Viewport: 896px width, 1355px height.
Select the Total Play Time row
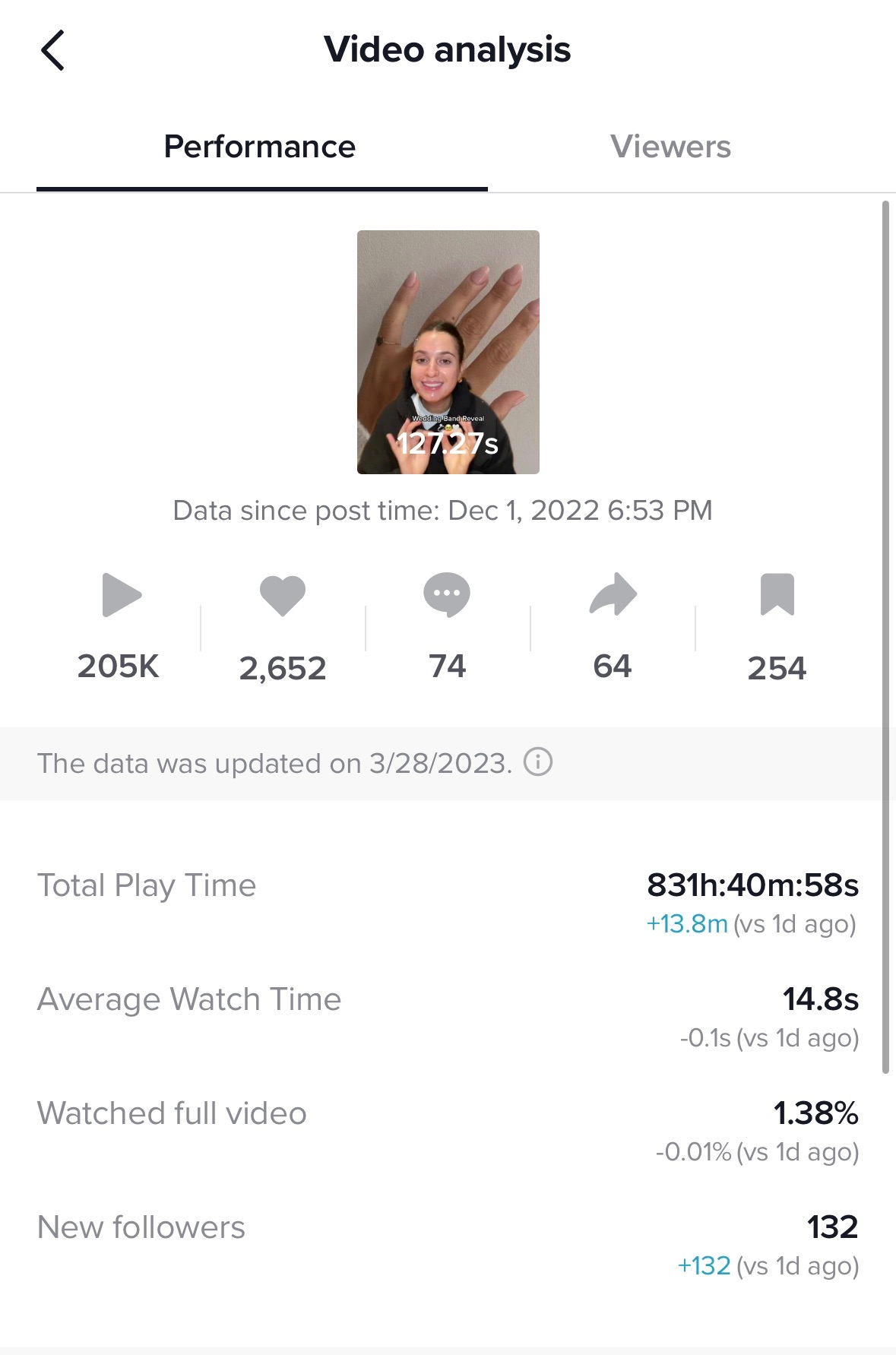pyautogui.click(x=448, y=903)
